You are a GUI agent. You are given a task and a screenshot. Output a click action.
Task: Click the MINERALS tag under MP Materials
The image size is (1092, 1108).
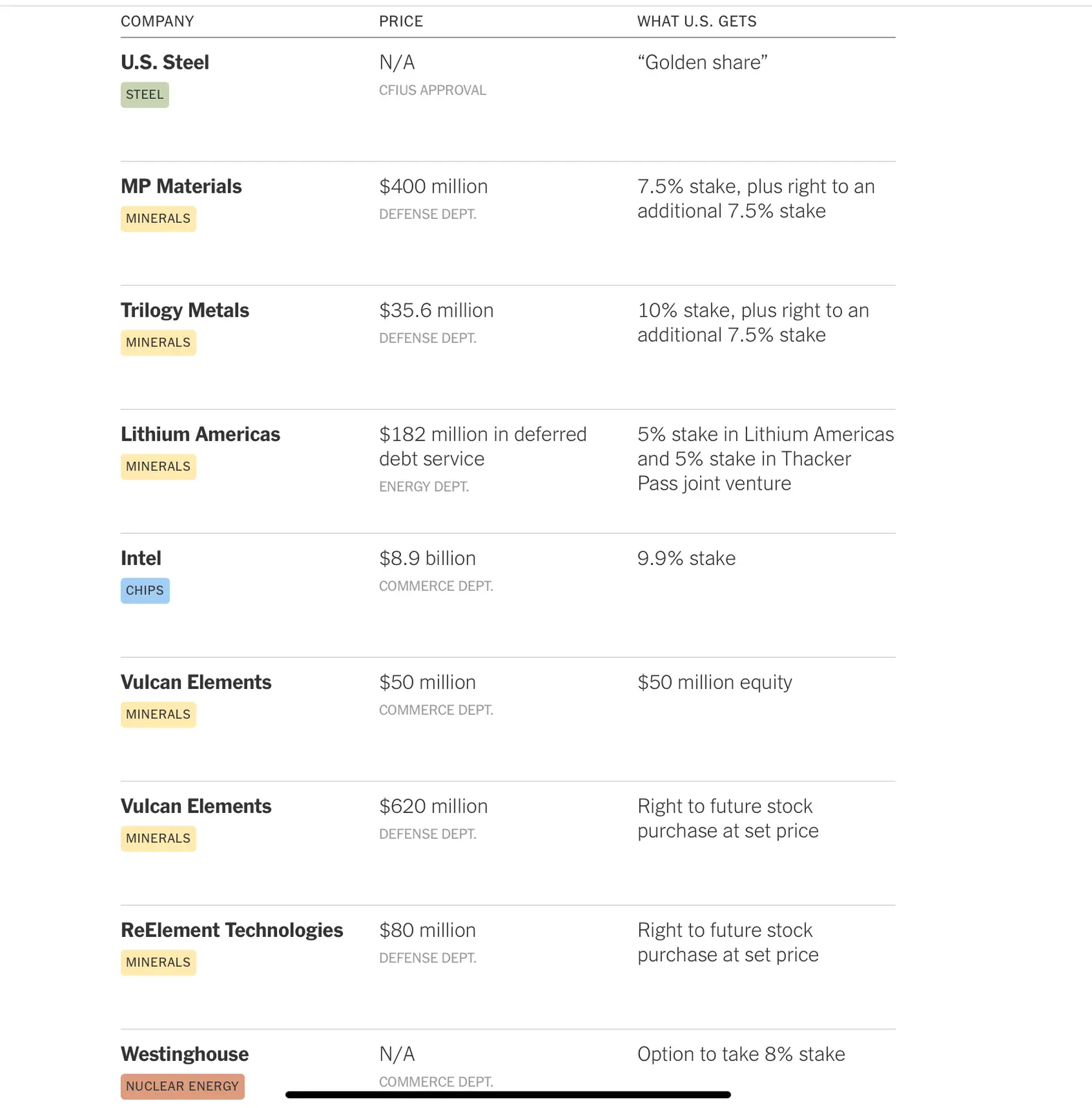point(158,219)
